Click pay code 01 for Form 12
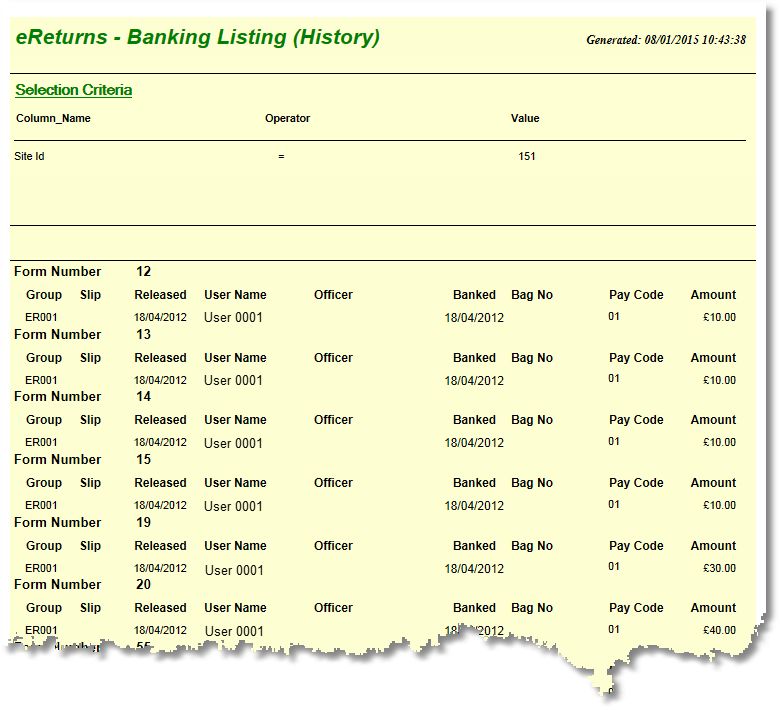 (614, 316)
